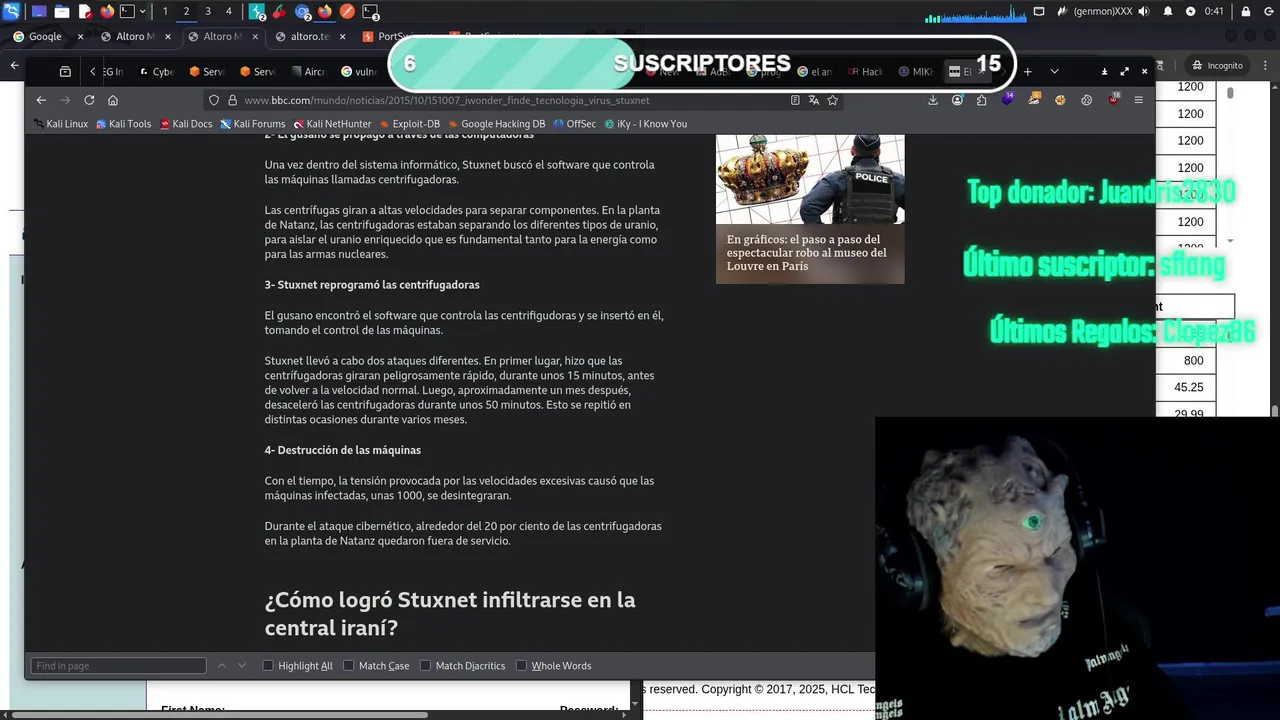
Task: Go back in Firefox
Action: click(x=41, y=100)
